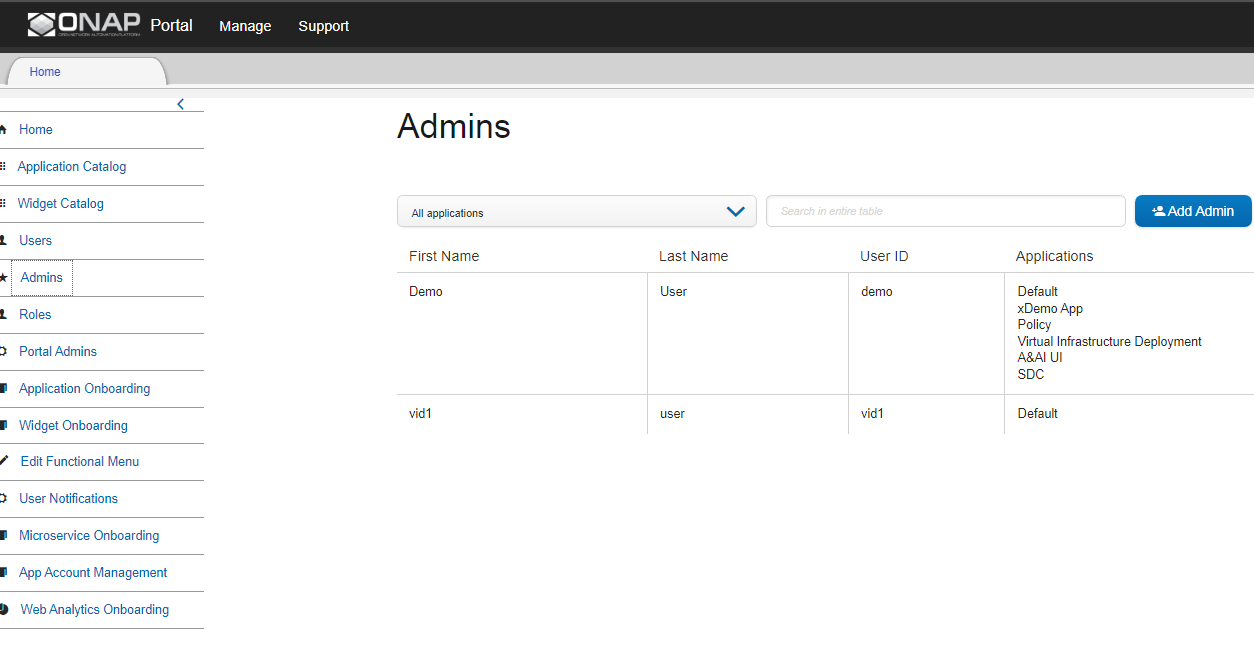Click the grid icon beside Widget Catalog

pos(3,203)
